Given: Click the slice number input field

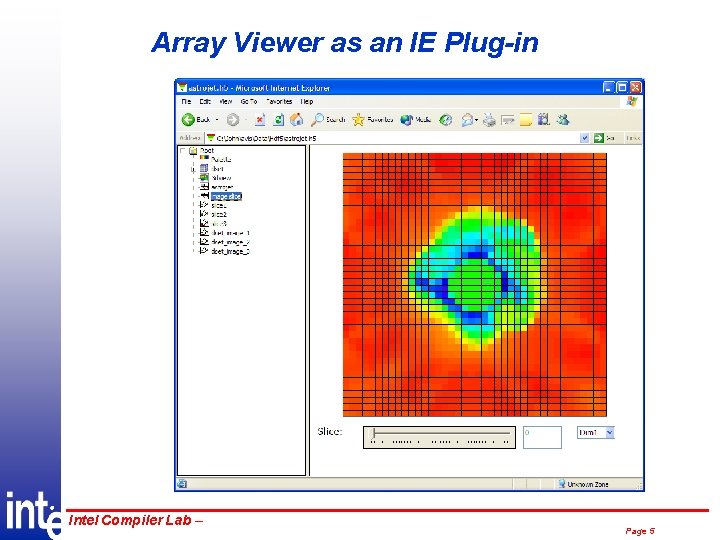Looking at the screenshot, I should point(542,437).
